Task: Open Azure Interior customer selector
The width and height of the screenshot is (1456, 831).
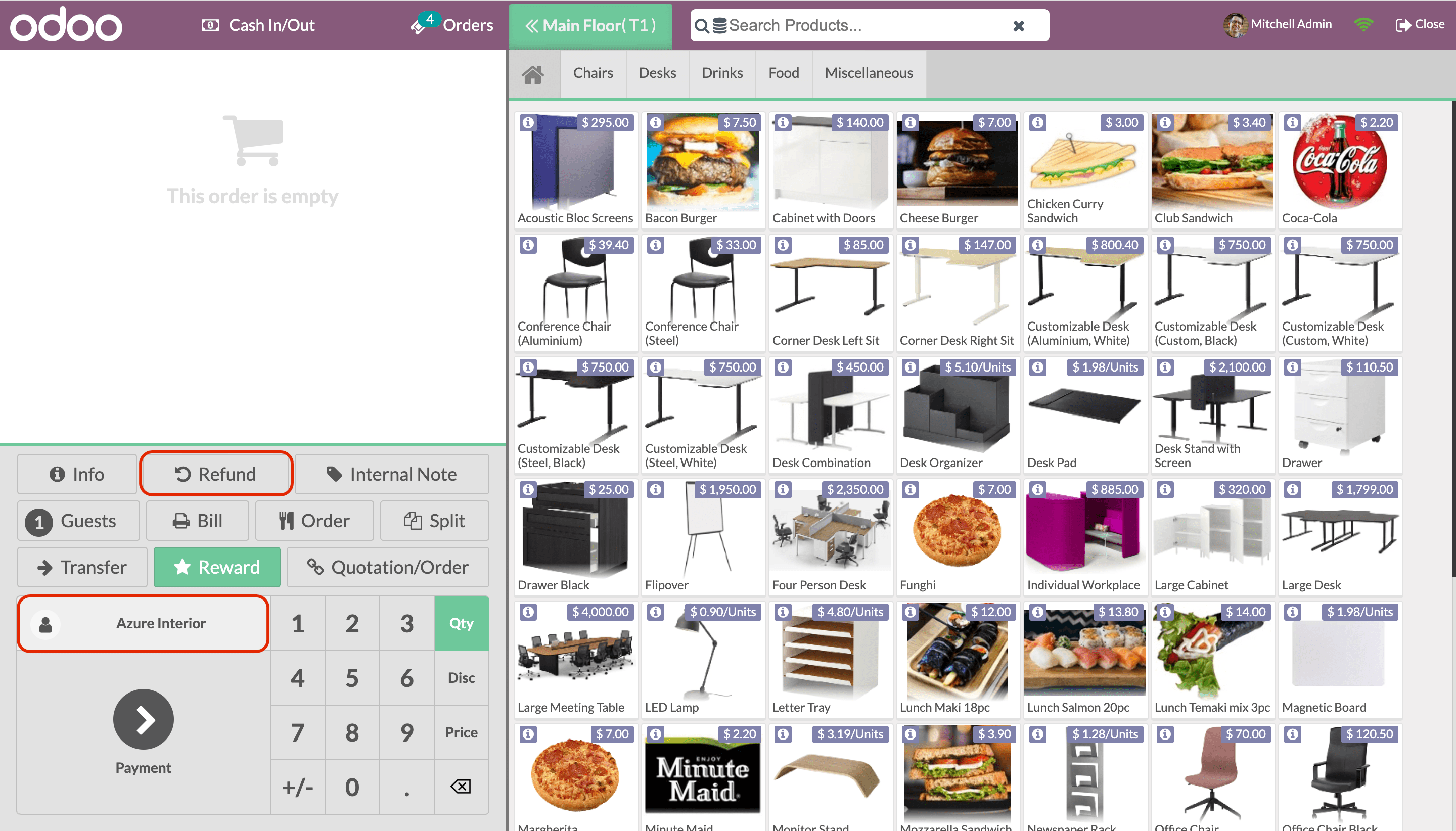Action: point(143,623)
